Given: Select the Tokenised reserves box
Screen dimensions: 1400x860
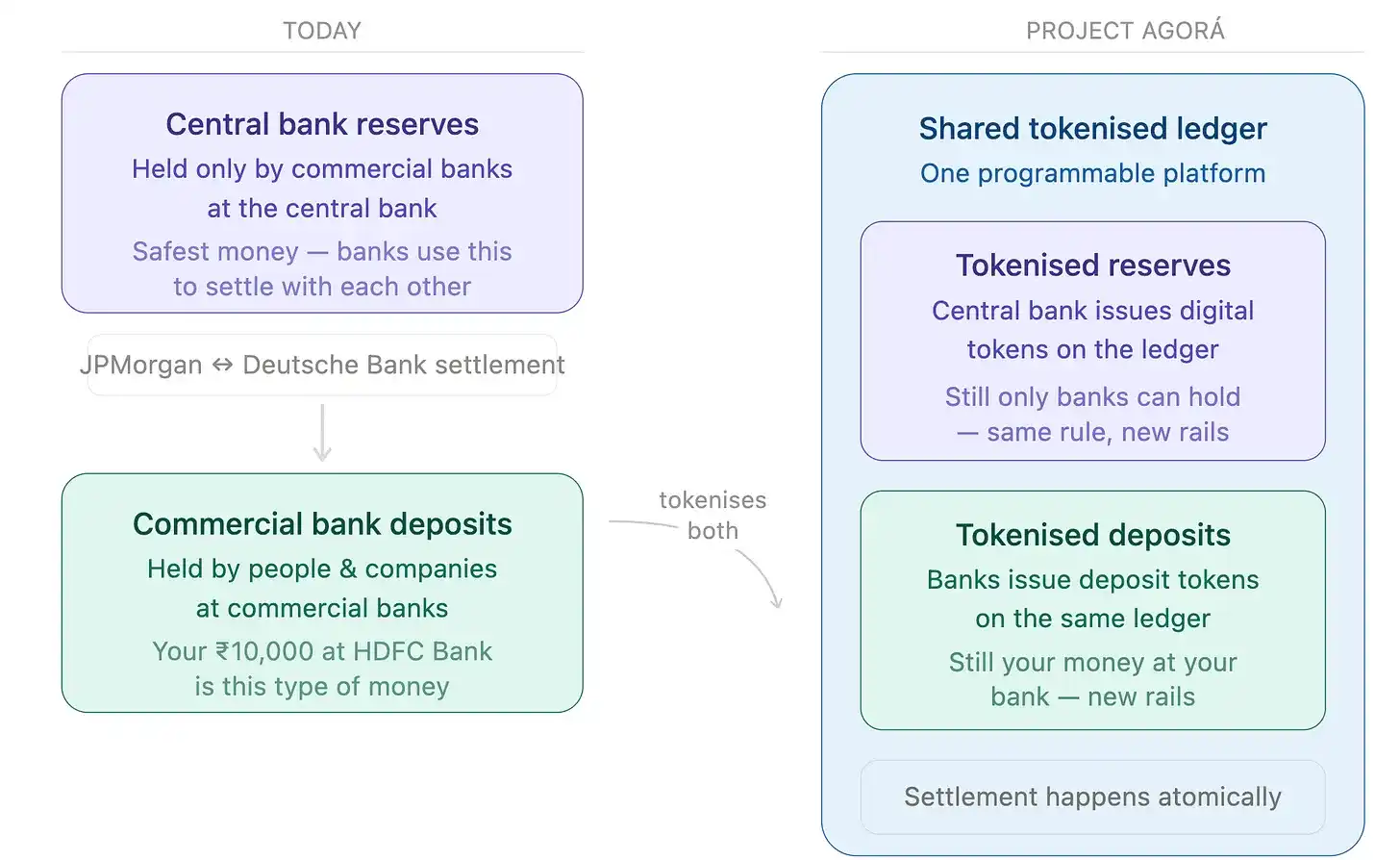Looking at the screenshot, I should 1093,341.
